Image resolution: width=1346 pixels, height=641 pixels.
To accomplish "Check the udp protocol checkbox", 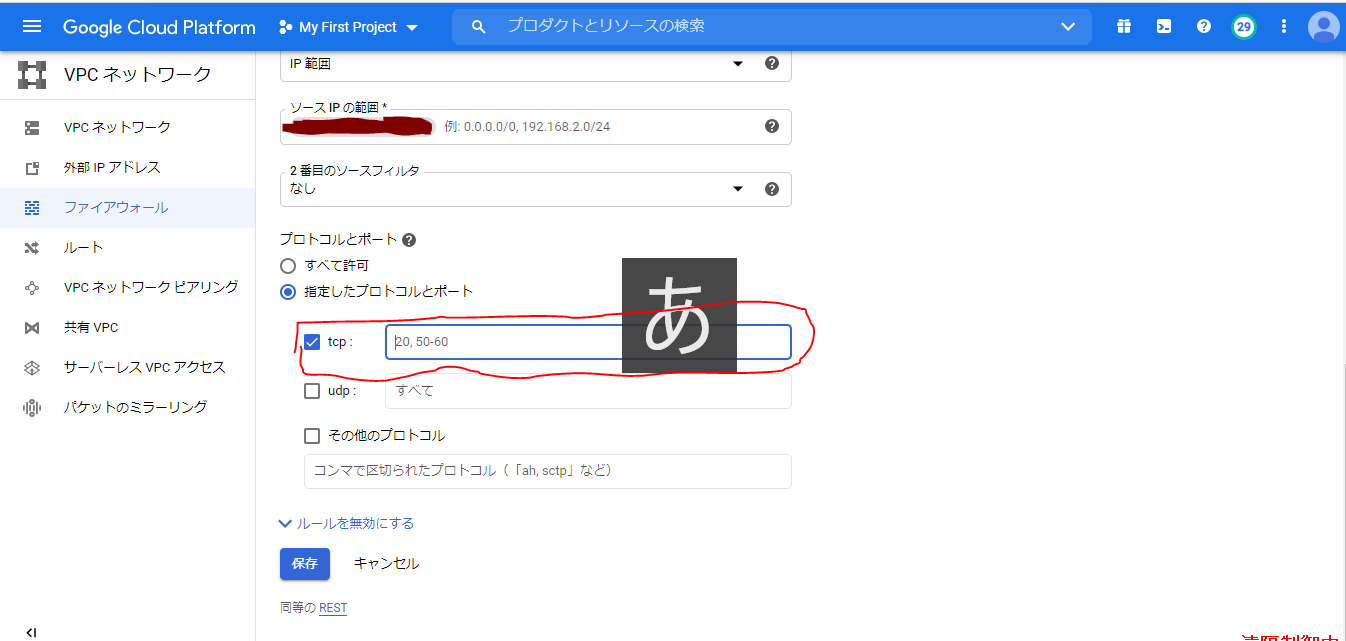I will coord(311,390).
